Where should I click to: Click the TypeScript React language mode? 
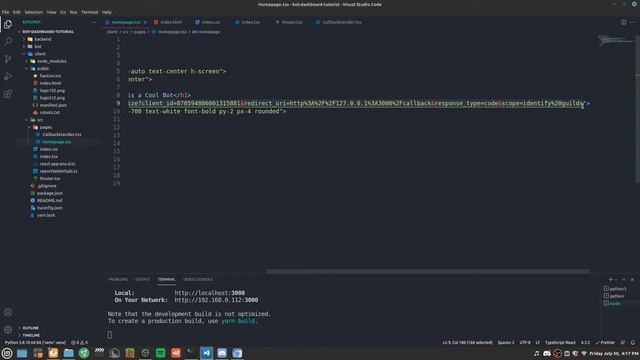[560, 342]
